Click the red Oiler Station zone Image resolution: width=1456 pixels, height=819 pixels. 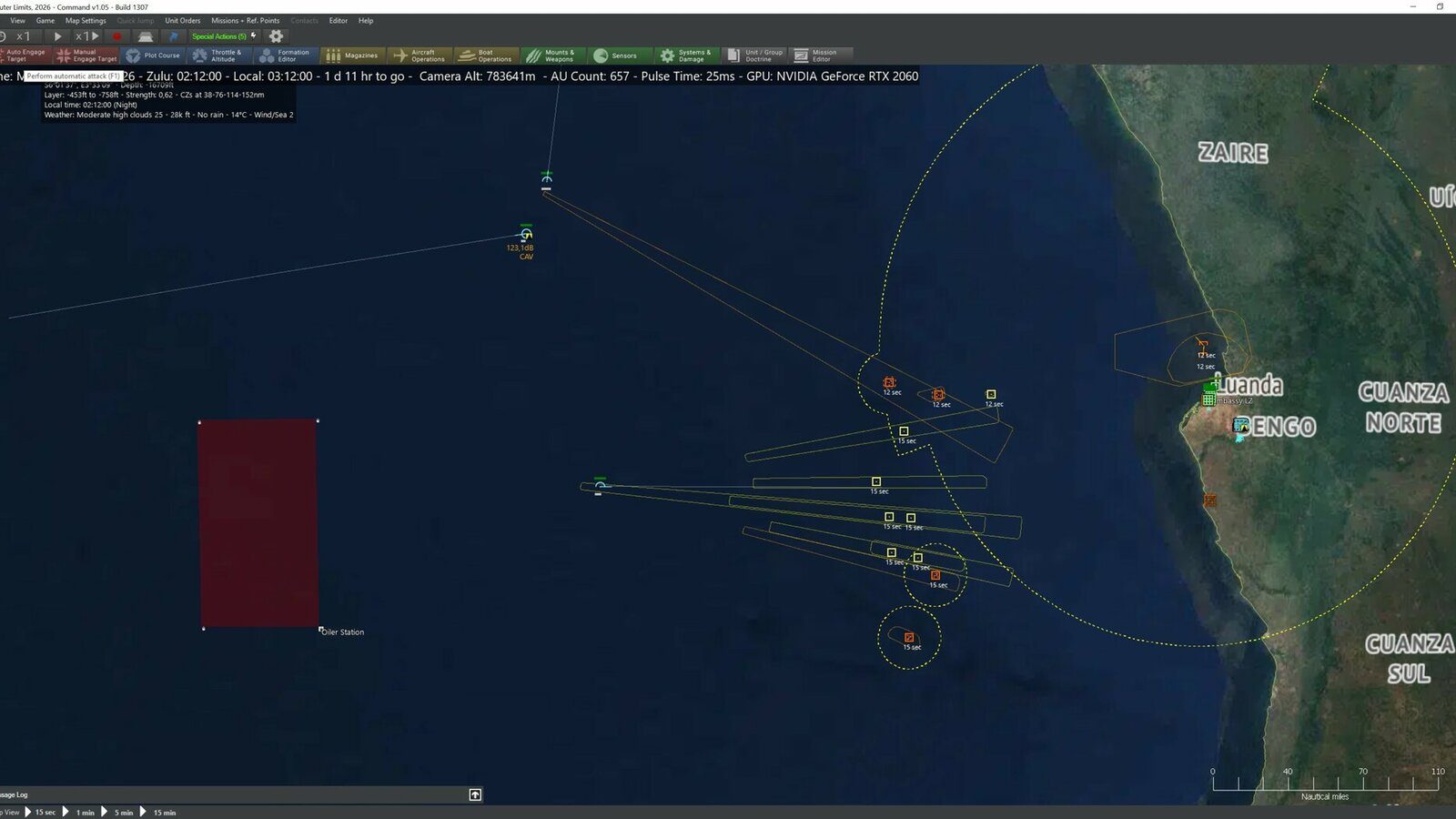pyautogui.click(x=258, y=523)
